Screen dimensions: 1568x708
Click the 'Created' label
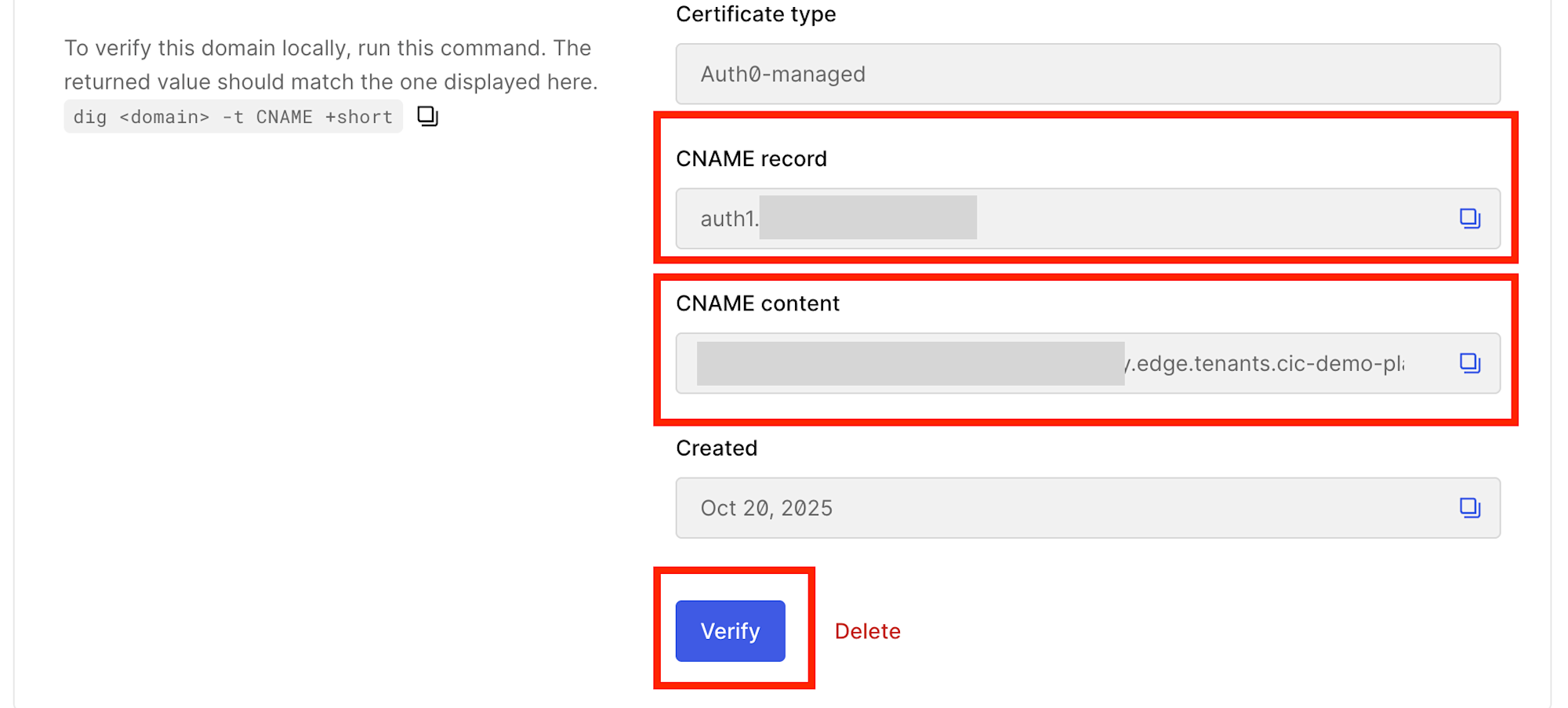(x=717, y=448)
